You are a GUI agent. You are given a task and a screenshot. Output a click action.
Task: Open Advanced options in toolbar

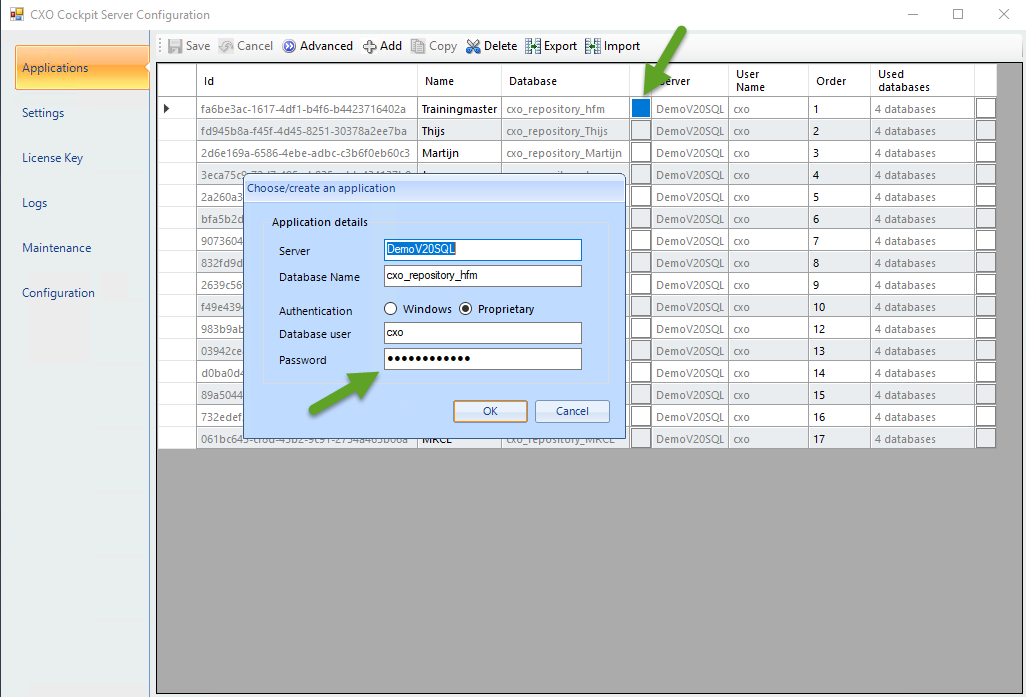pyautogui.click(x=317, y=46)
